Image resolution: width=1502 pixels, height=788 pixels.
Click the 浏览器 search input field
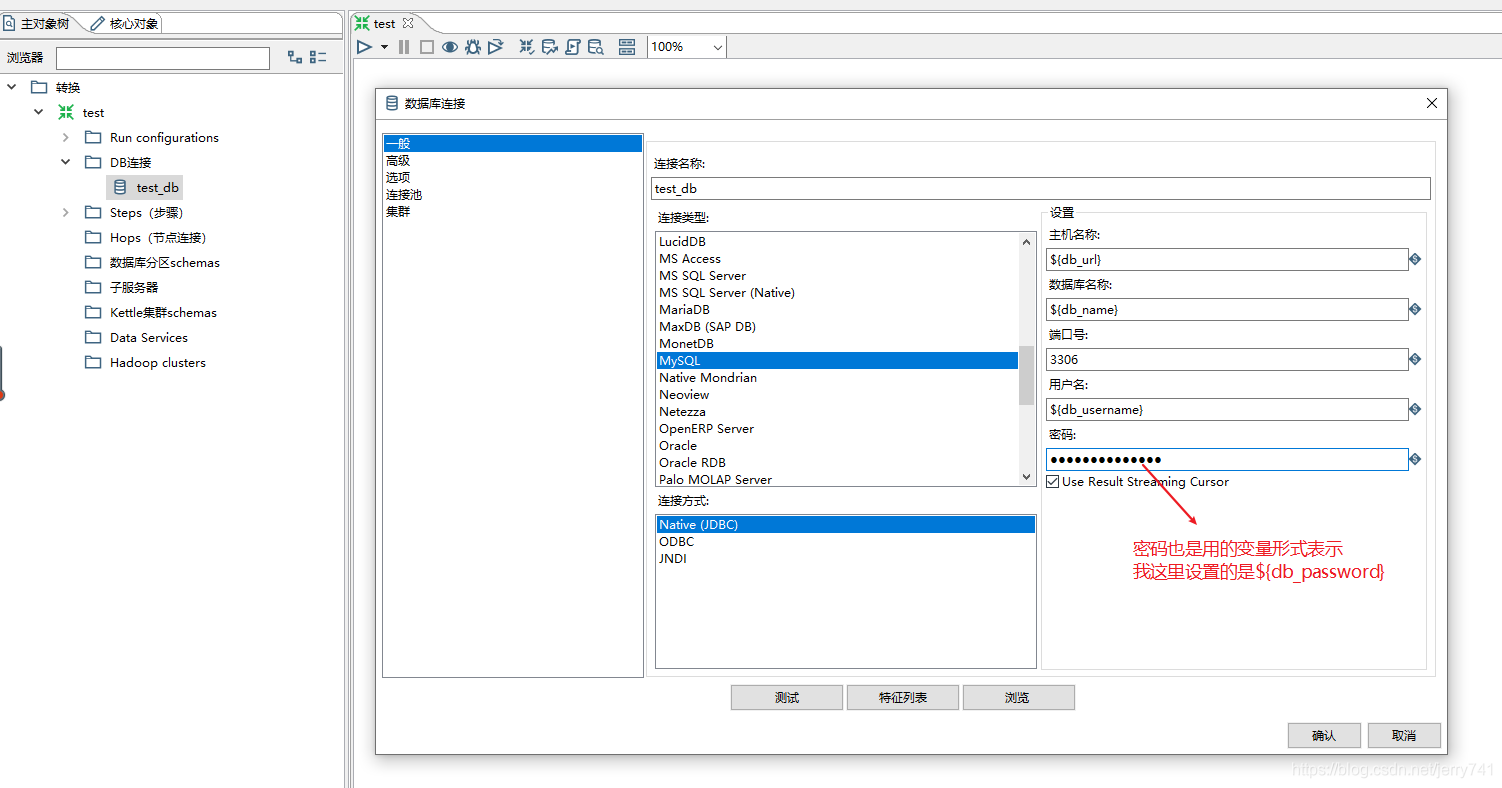click(163, 58)
